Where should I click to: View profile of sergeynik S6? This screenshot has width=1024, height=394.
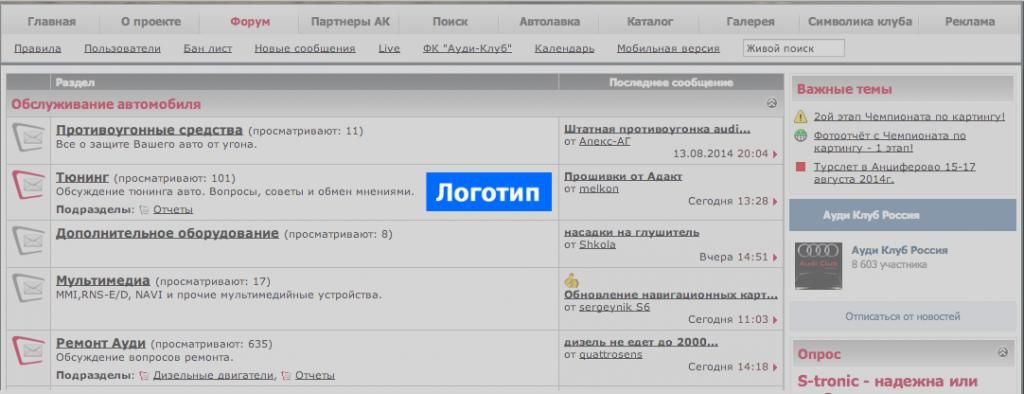tap(615, 306)
